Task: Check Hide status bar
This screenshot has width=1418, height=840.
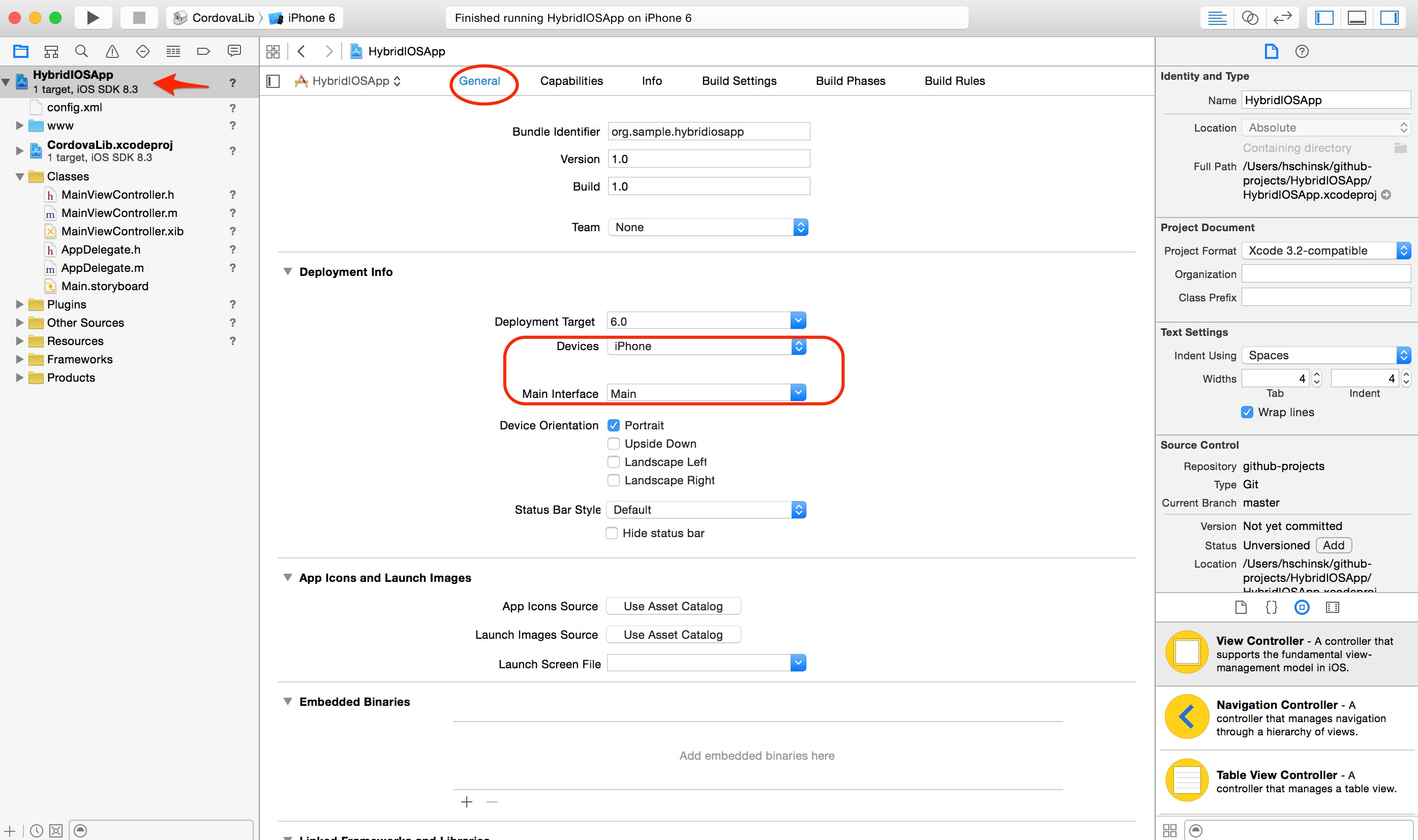Action: click(612, 533)
